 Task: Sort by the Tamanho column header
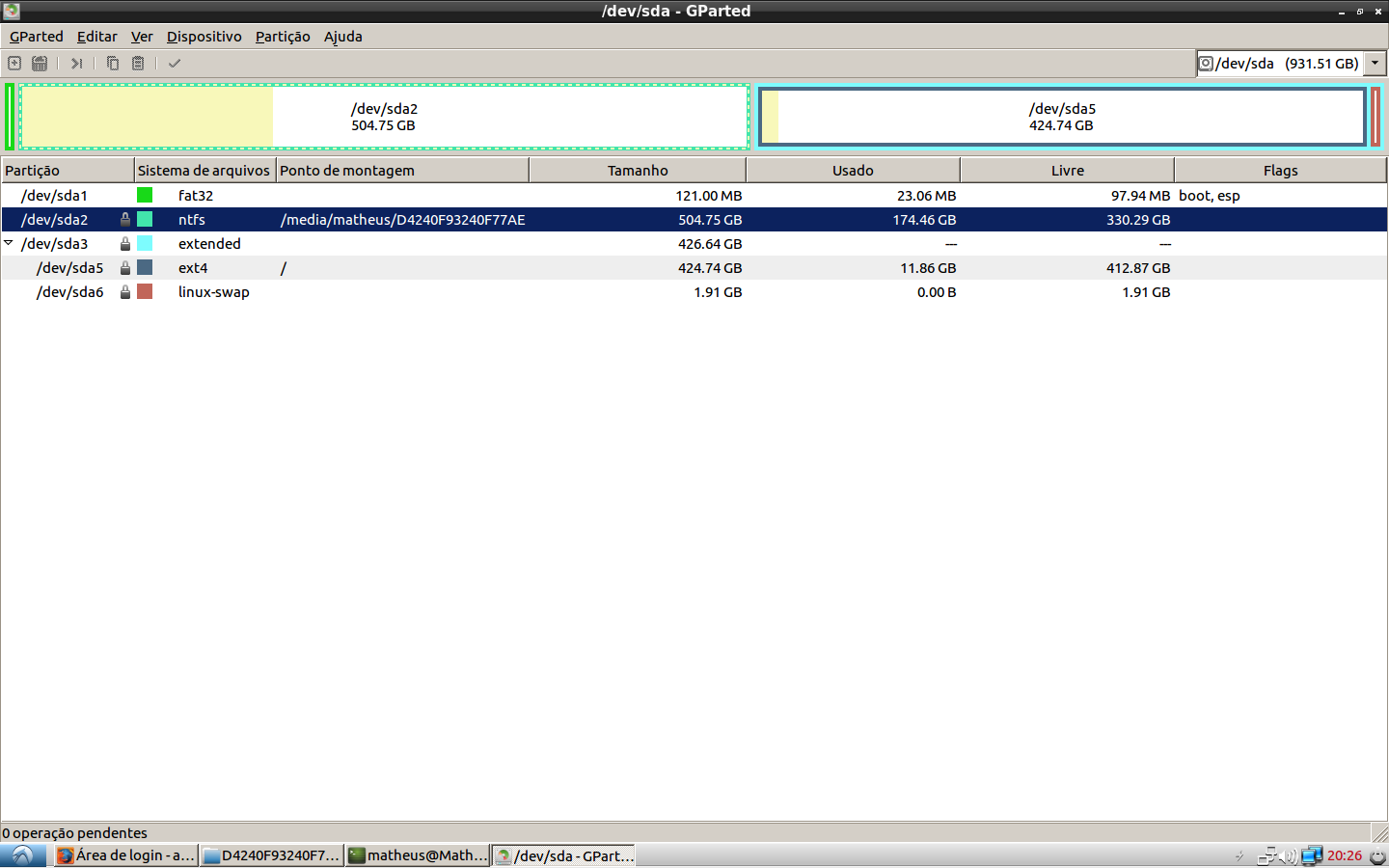pos(637,171)
